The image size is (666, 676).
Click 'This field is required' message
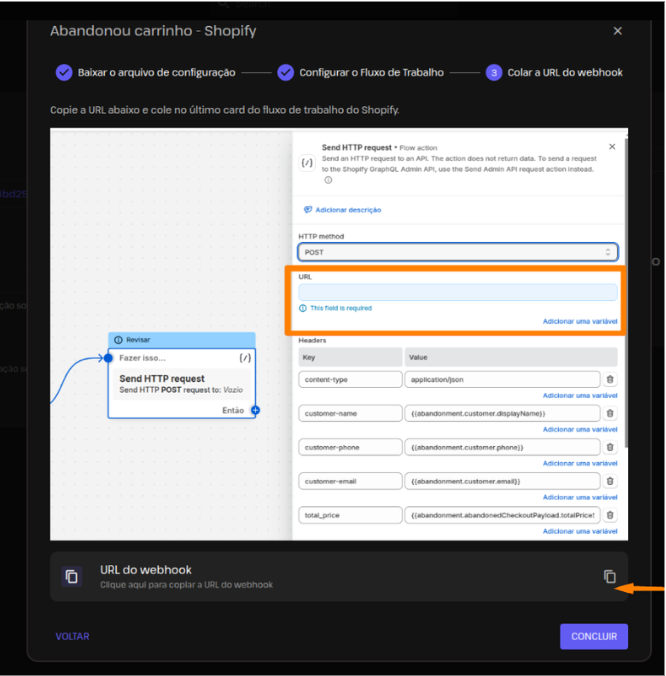(341, 308)
